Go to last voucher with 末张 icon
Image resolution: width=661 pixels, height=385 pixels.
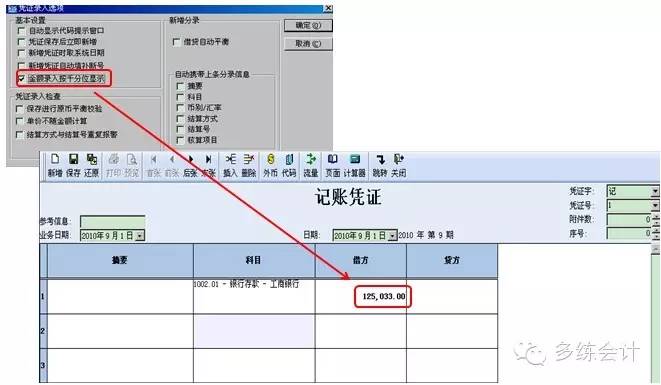tap(209, 165)
